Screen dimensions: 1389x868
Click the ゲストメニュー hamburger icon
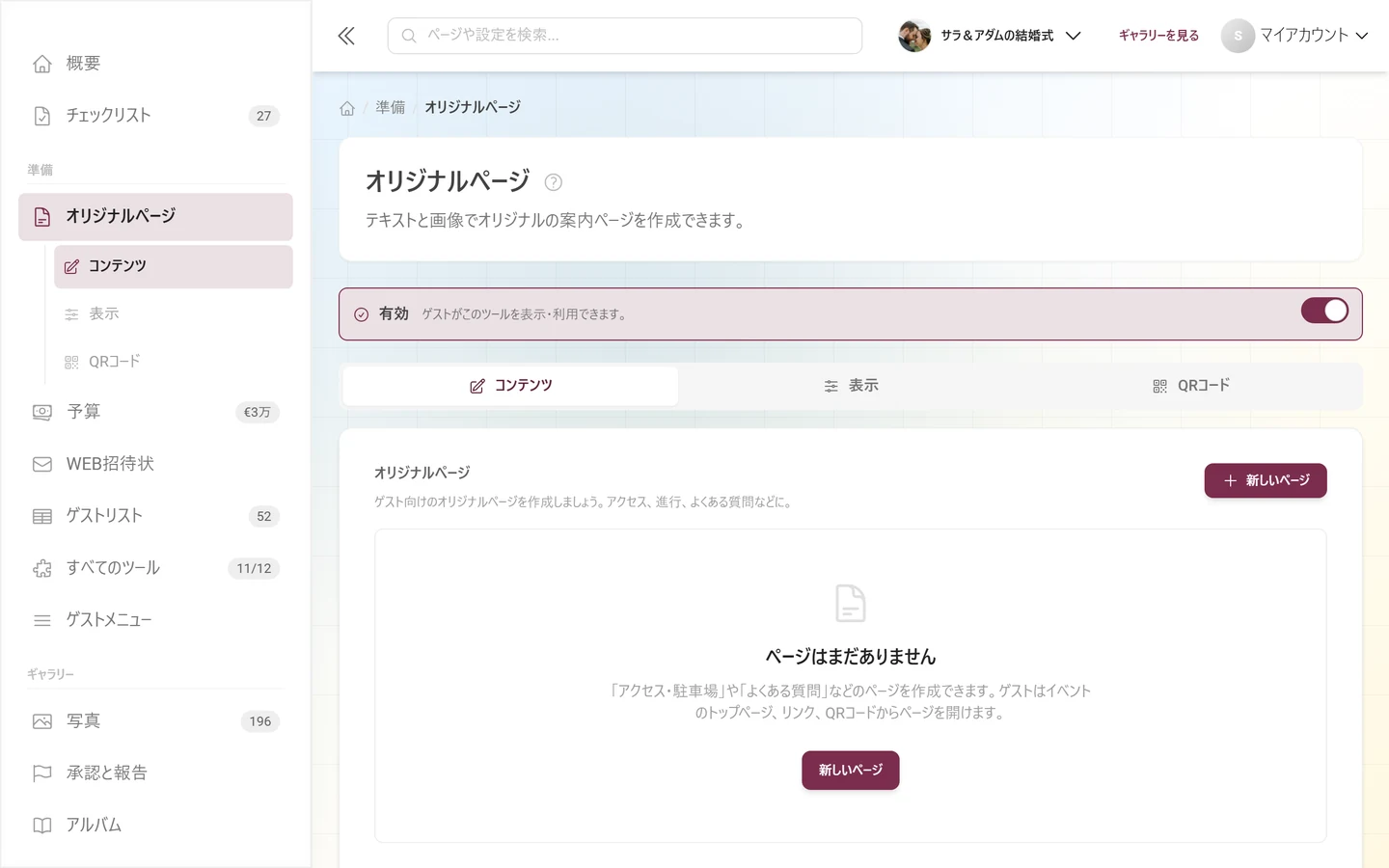point(42,620)
